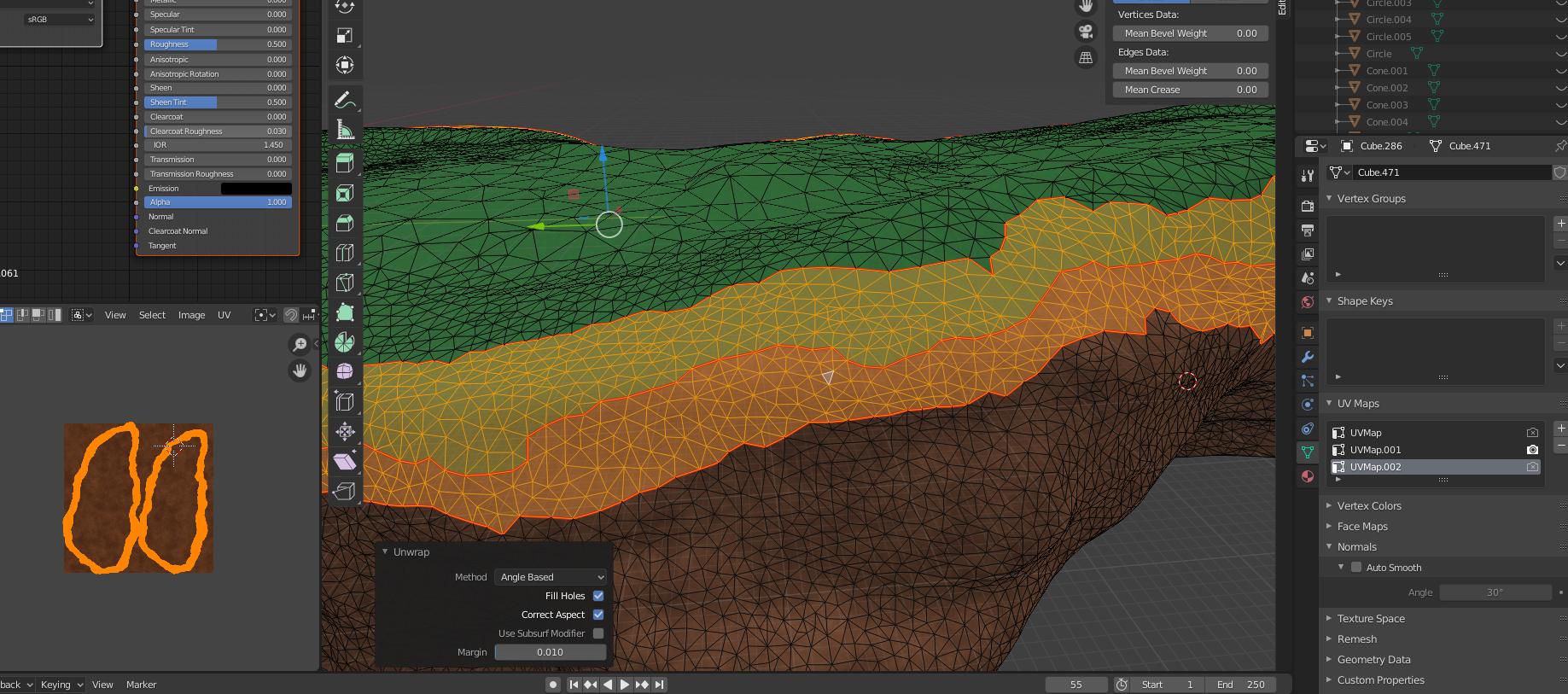Open the Marker menu in timeline
Viewport: 1568px width, 694px height.
(x=141, y=685)
